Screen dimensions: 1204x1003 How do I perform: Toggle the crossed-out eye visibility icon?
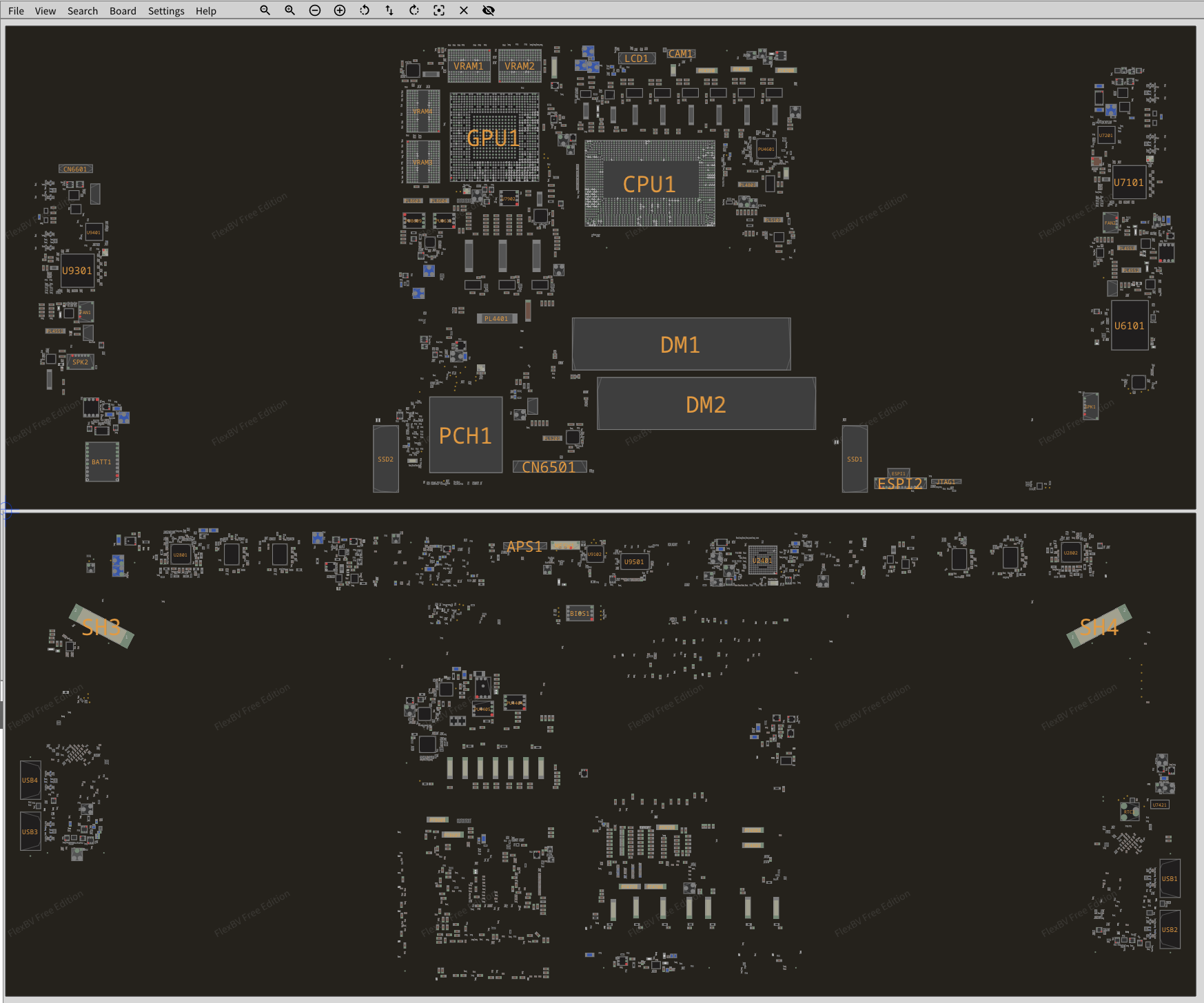pyautogui.click(x=489, y=10)
